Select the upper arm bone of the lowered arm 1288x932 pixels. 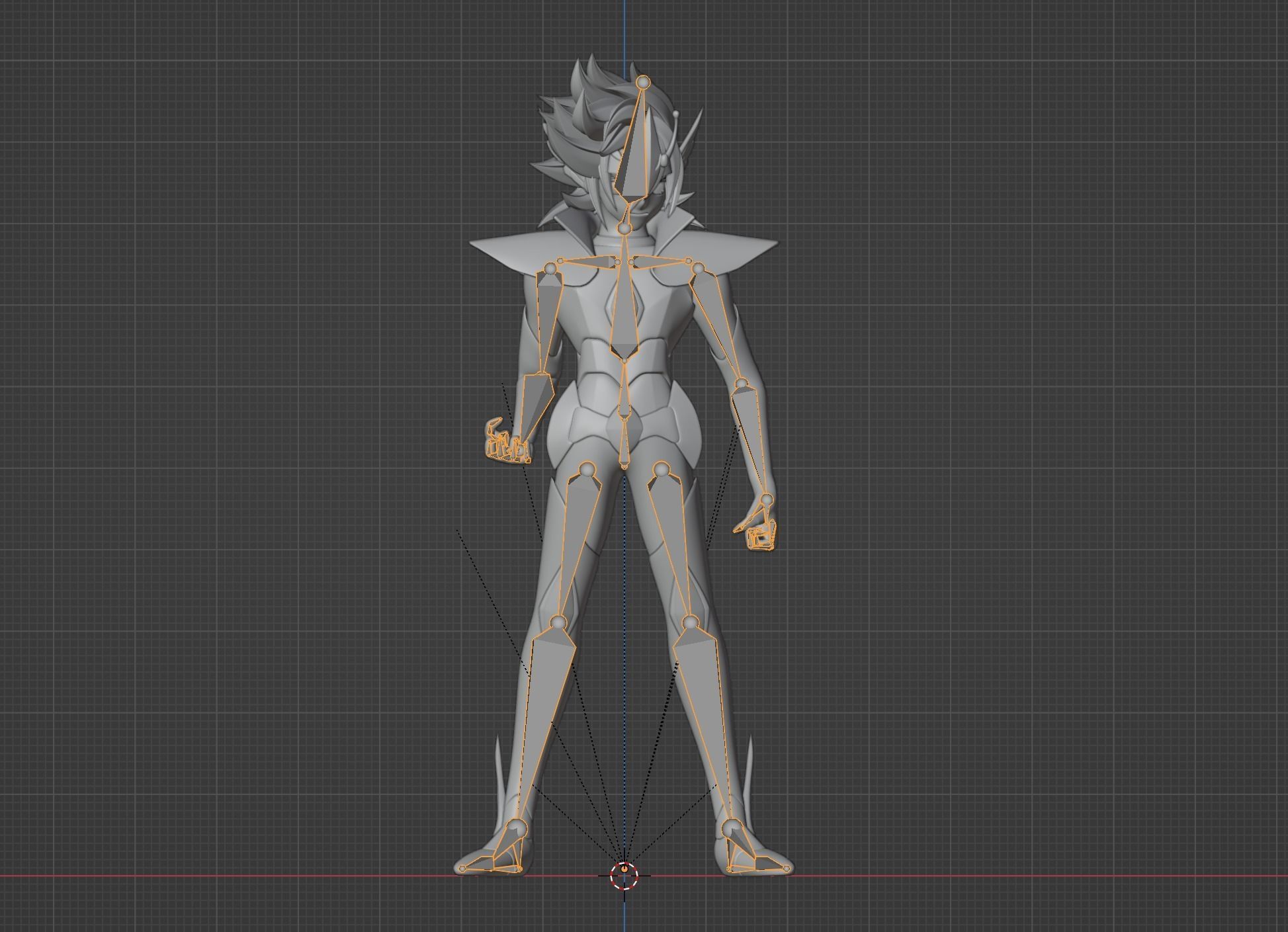pos(718,324)
